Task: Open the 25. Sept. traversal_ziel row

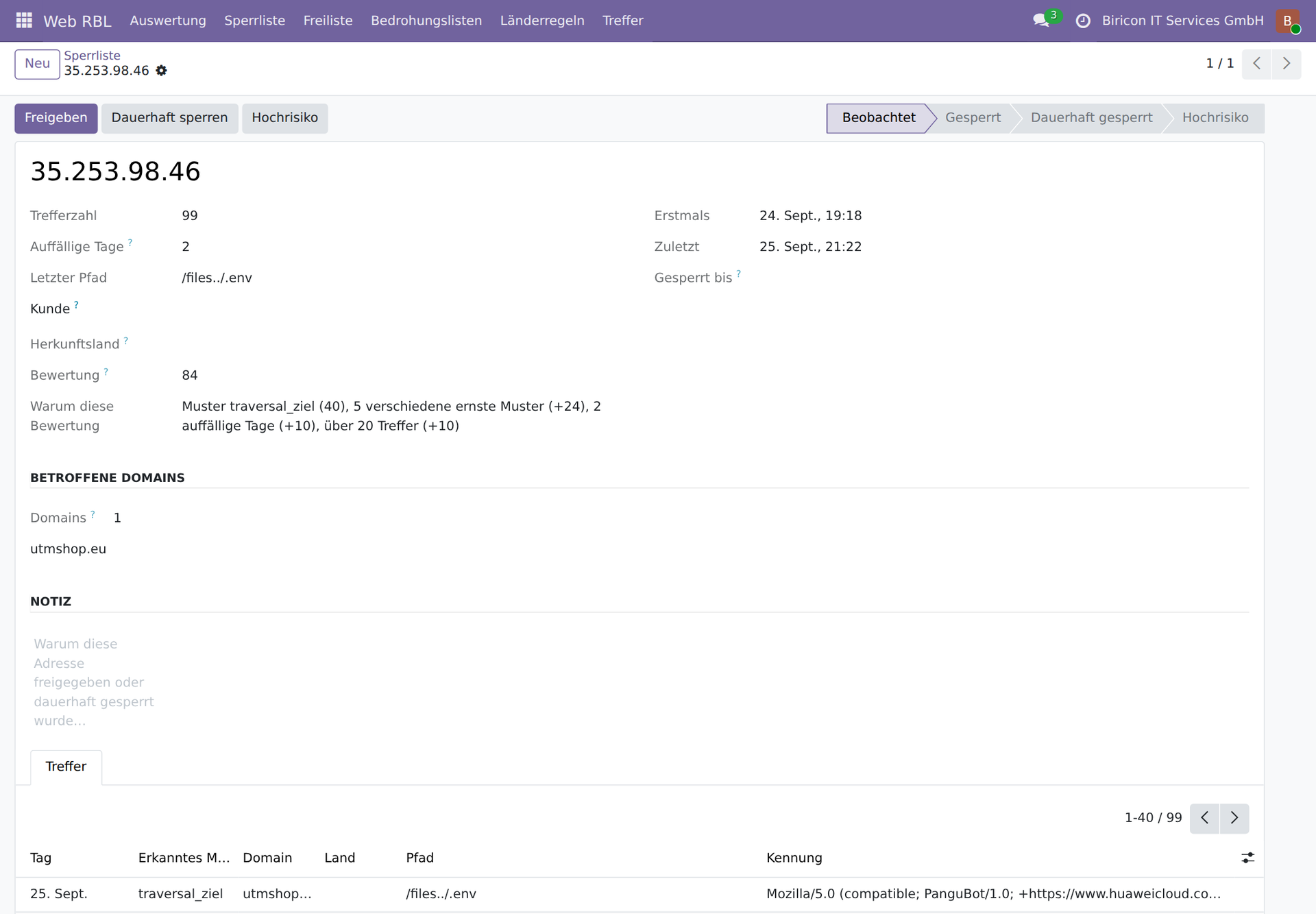Action: (639, 894)
